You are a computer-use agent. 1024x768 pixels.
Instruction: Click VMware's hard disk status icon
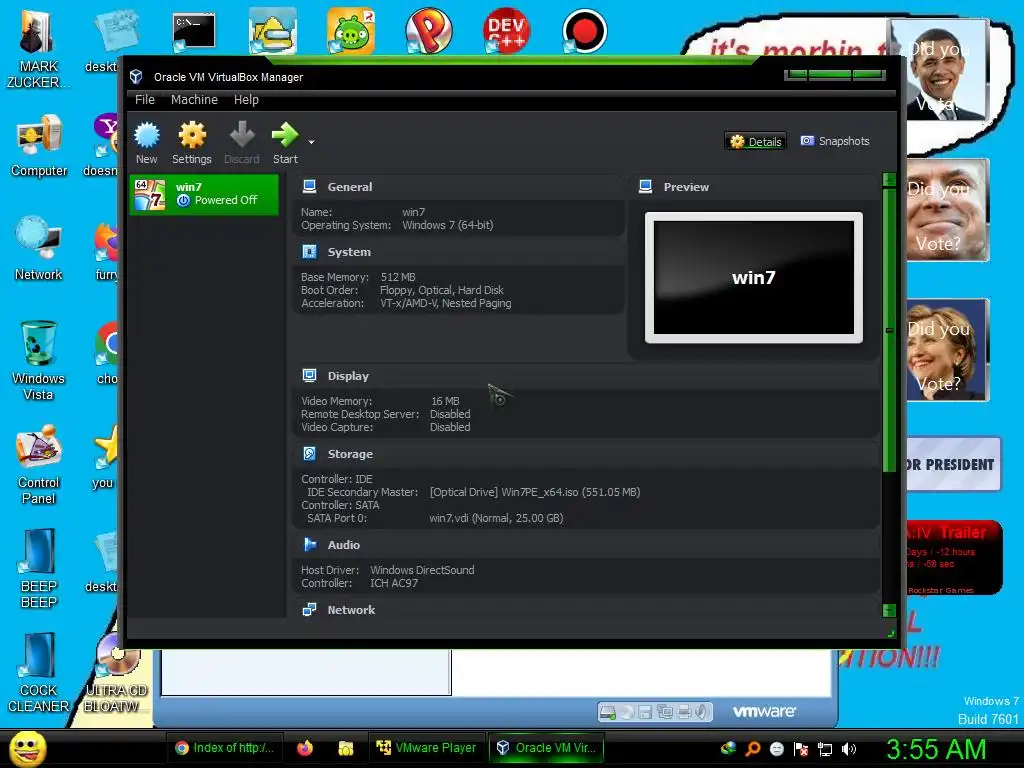pos(607,712)
